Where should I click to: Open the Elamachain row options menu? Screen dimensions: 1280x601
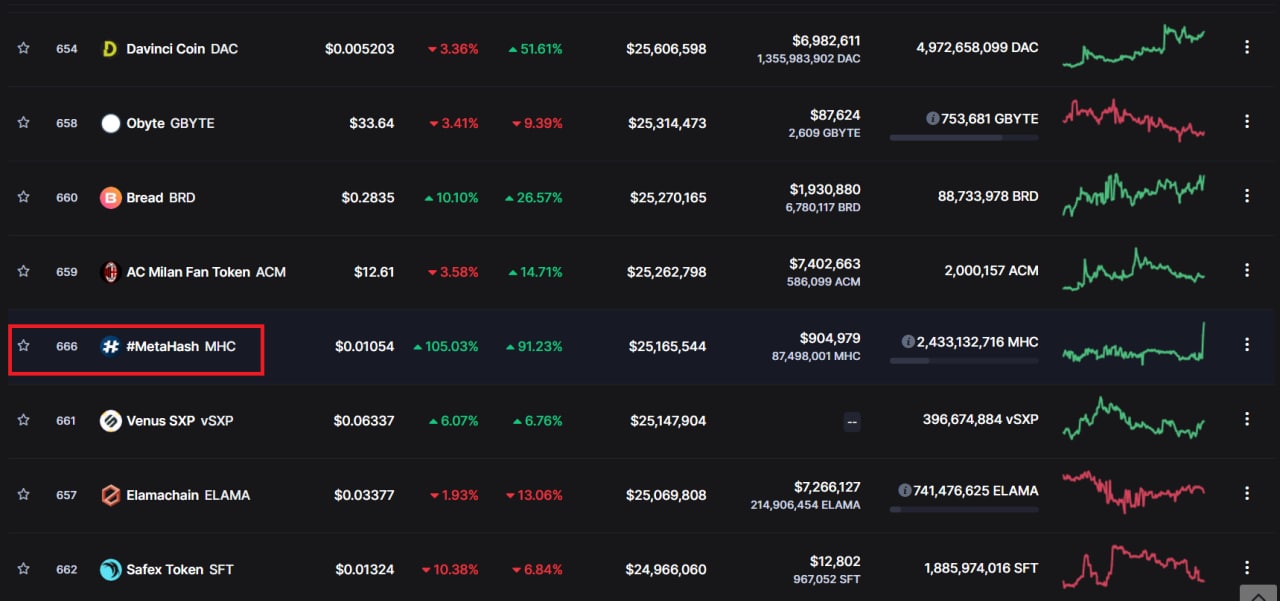pyautogui.click(x=1246, y=493)
